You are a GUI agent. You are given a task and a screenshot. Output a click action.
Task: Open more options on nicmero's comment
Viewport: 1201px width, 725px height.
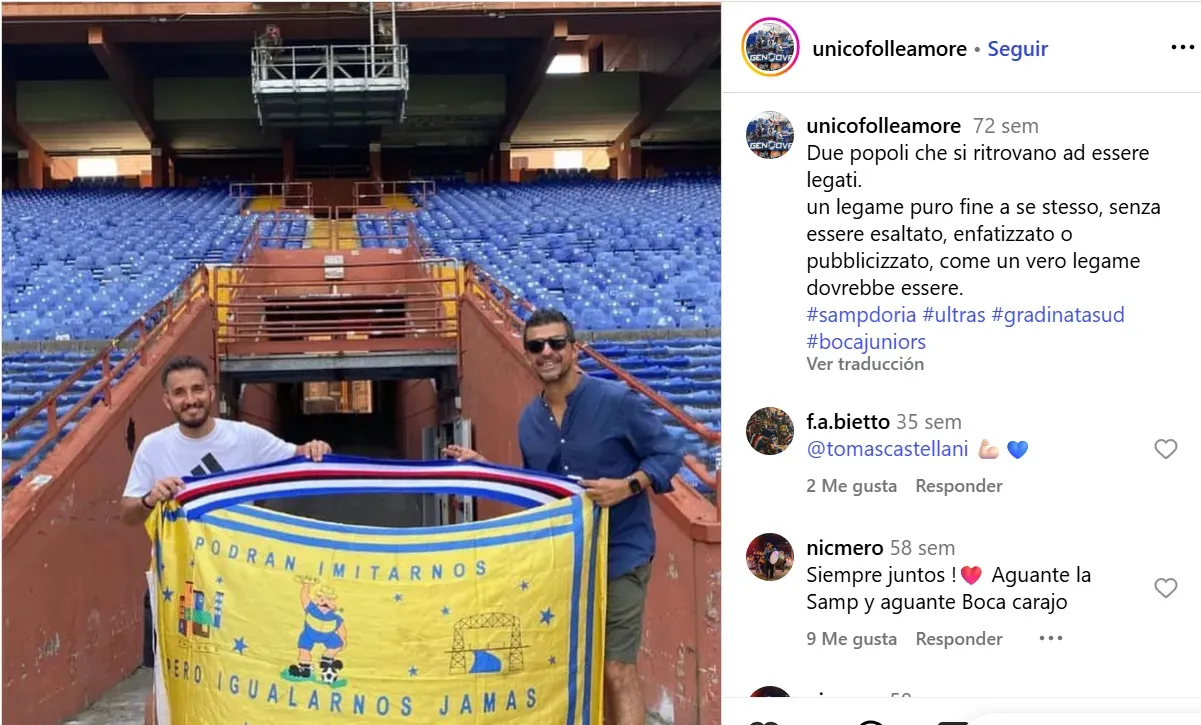[1050, 638]
